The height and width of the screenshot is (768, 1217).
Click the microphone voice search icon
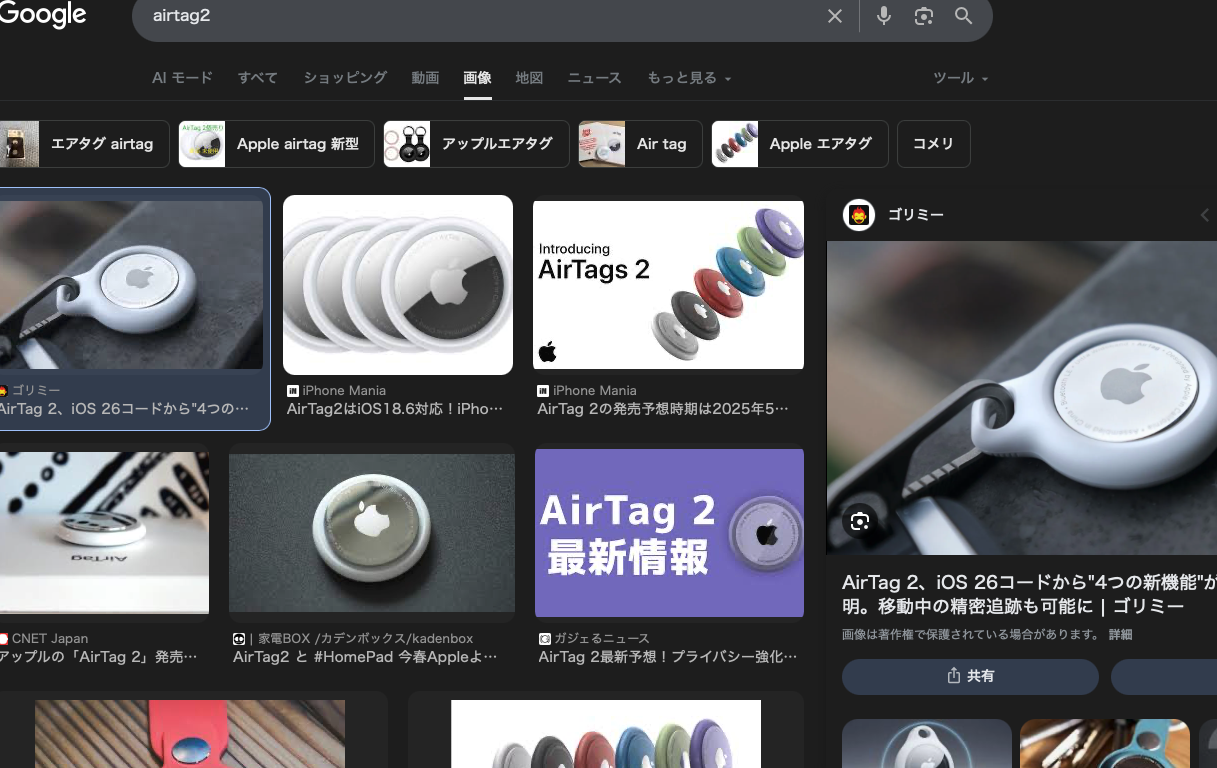coord(884,16)
